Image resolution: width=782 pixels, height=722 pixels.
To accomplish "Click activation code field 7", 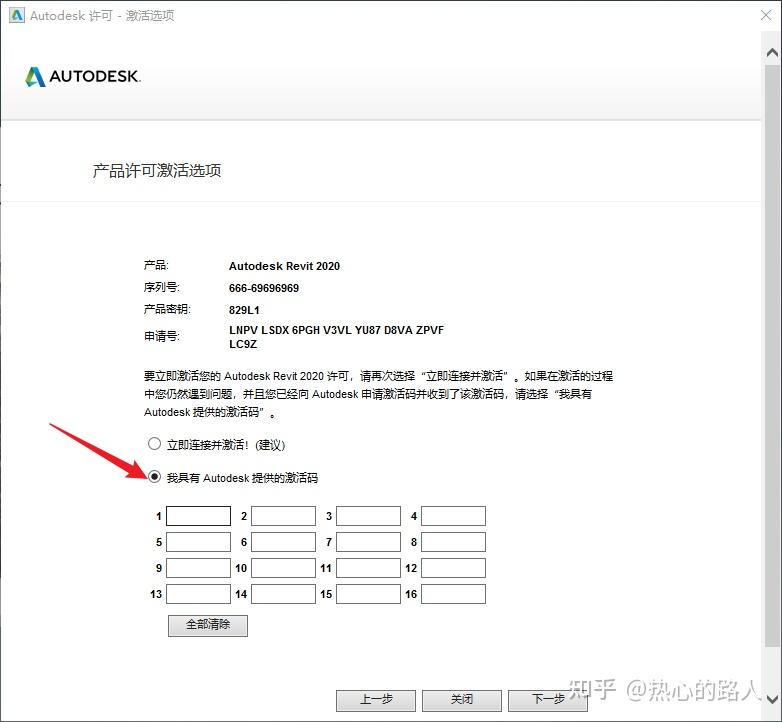I will point(368,542).
